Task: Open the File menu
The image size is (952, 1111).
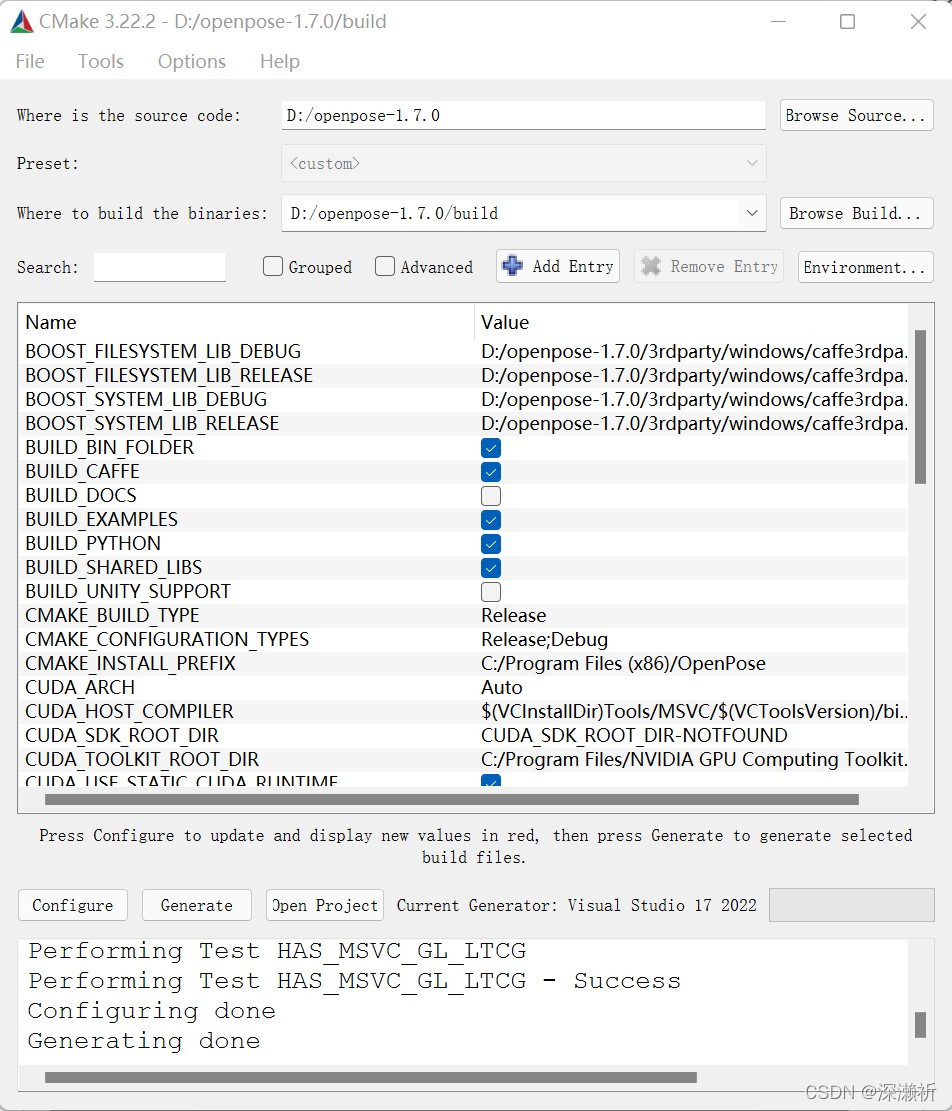Action: pos(29,61)
